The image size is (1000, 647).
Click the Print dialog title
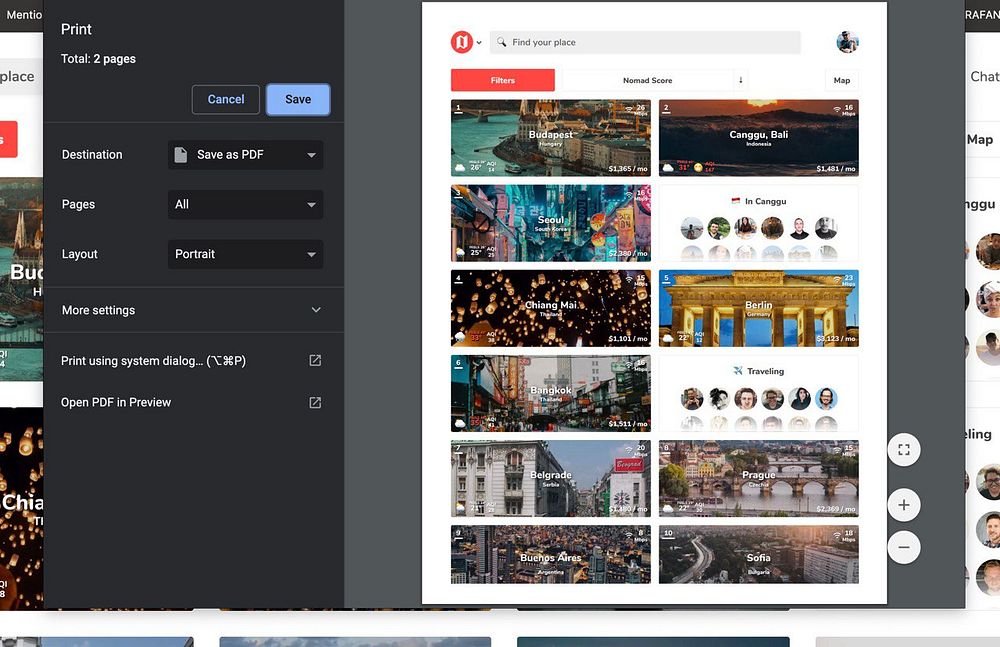tap(76, 29)
